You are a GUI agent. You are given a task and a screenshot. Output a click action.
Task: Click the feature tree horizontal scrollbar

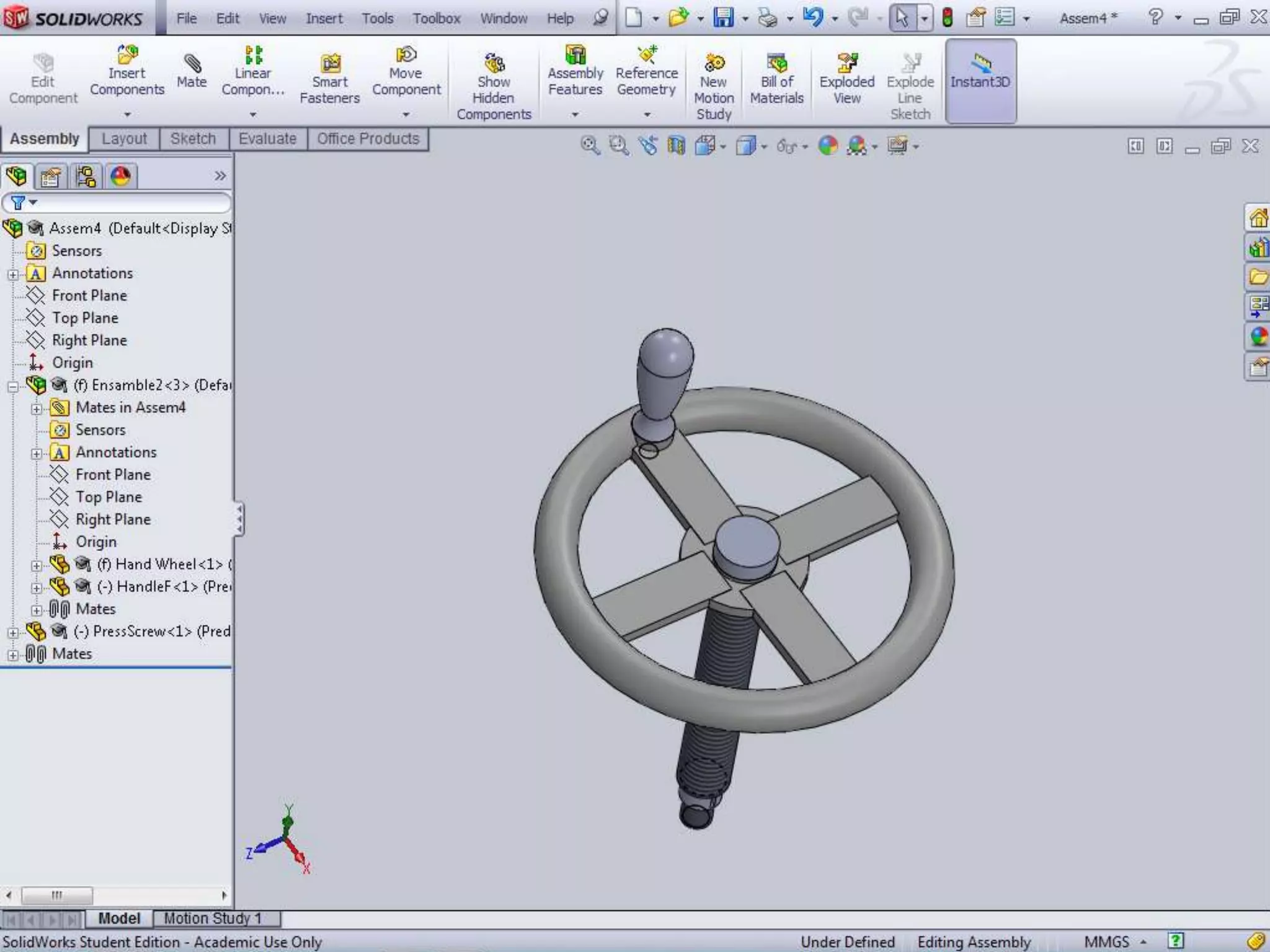click(x=57, y=895)
